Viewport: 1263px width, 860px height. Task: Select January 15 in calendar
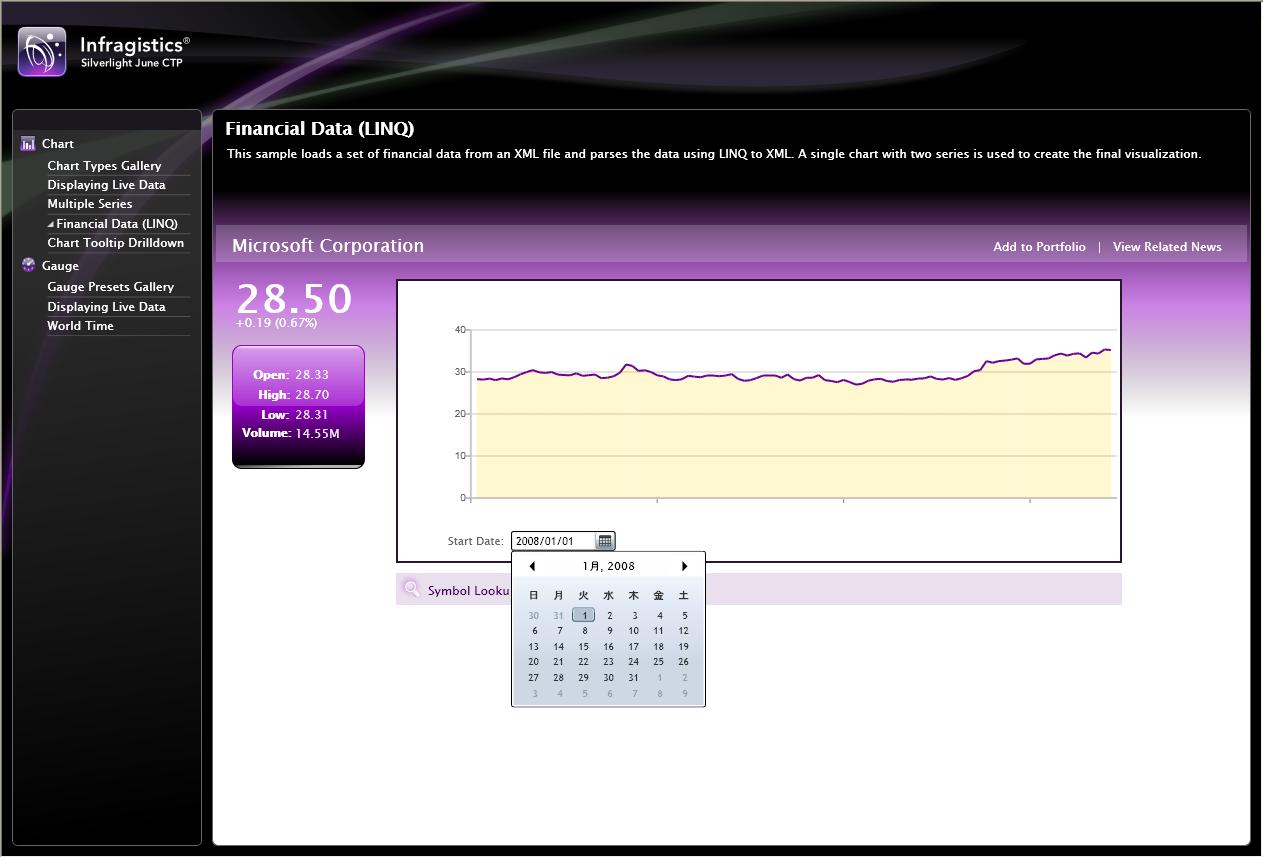point(584,647)
